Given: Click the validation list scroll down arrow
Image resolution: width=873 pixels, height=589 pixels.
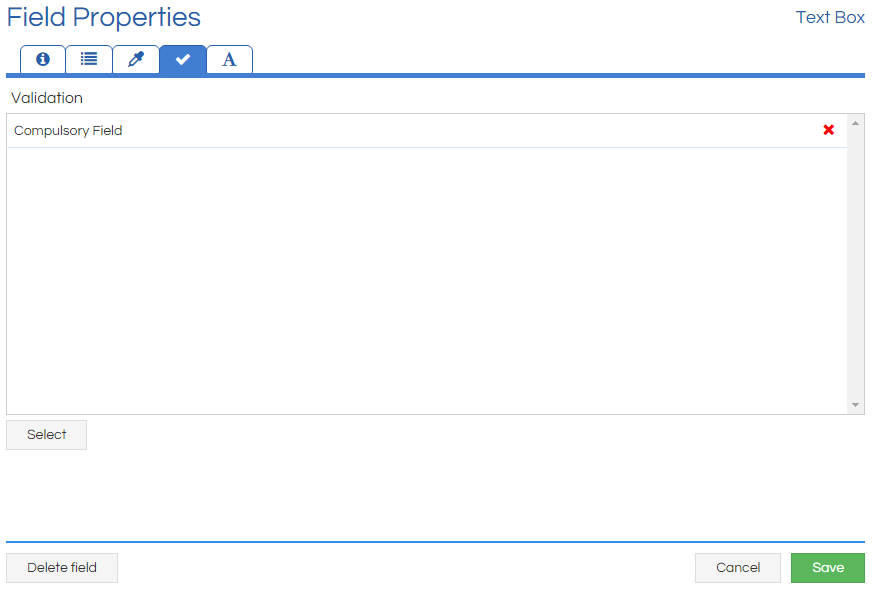Looking at the screenshot, I should pos(855,405).
